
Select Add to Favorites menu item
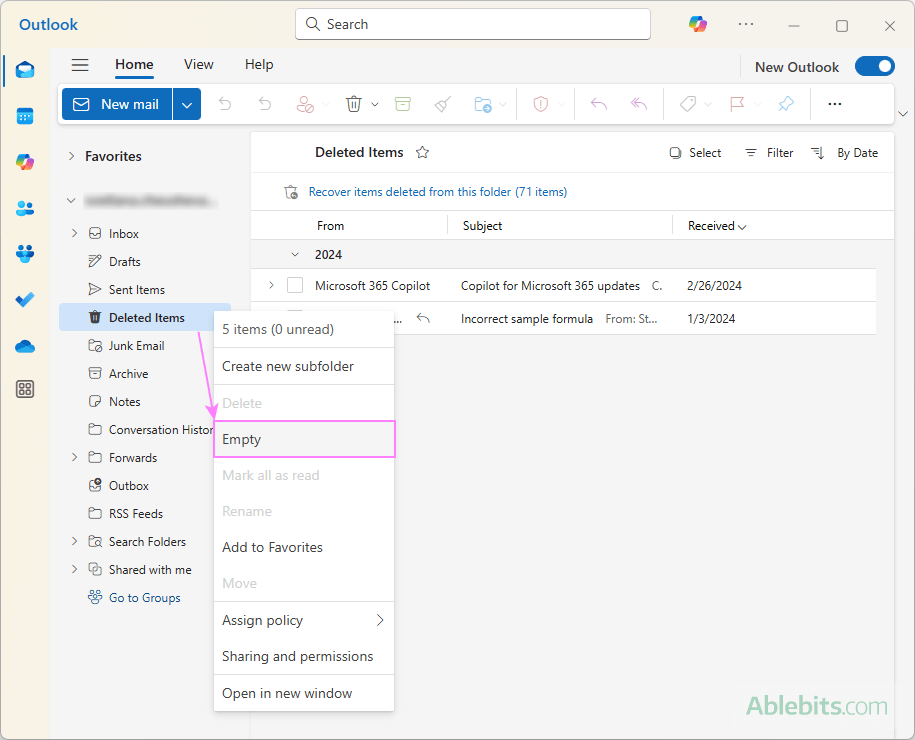(304, 547)
